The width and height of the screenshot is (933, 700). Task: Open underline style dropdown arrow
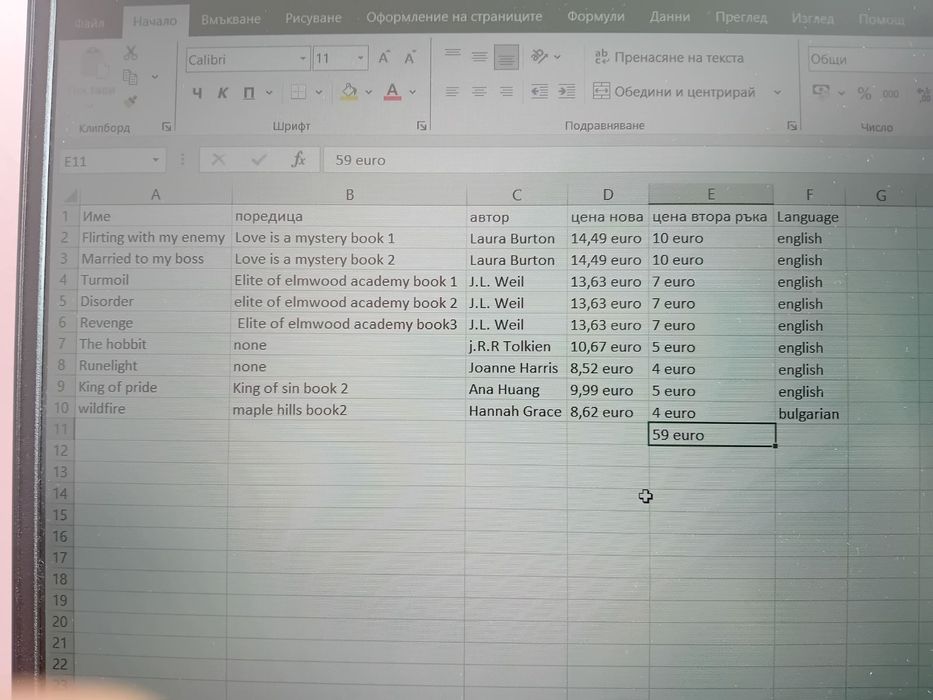[x=269, y=93]
